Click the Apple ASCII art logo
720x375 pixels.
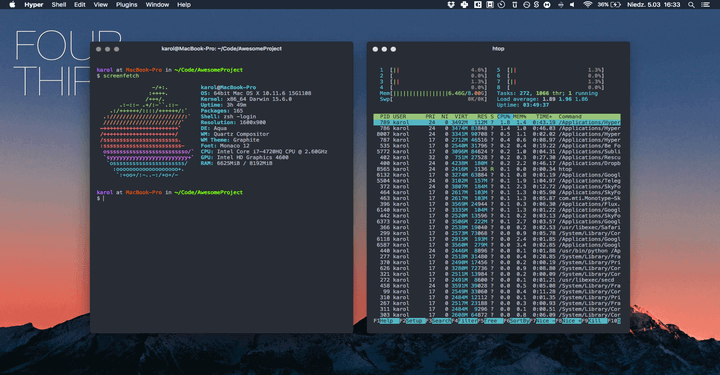click(146, 131)
